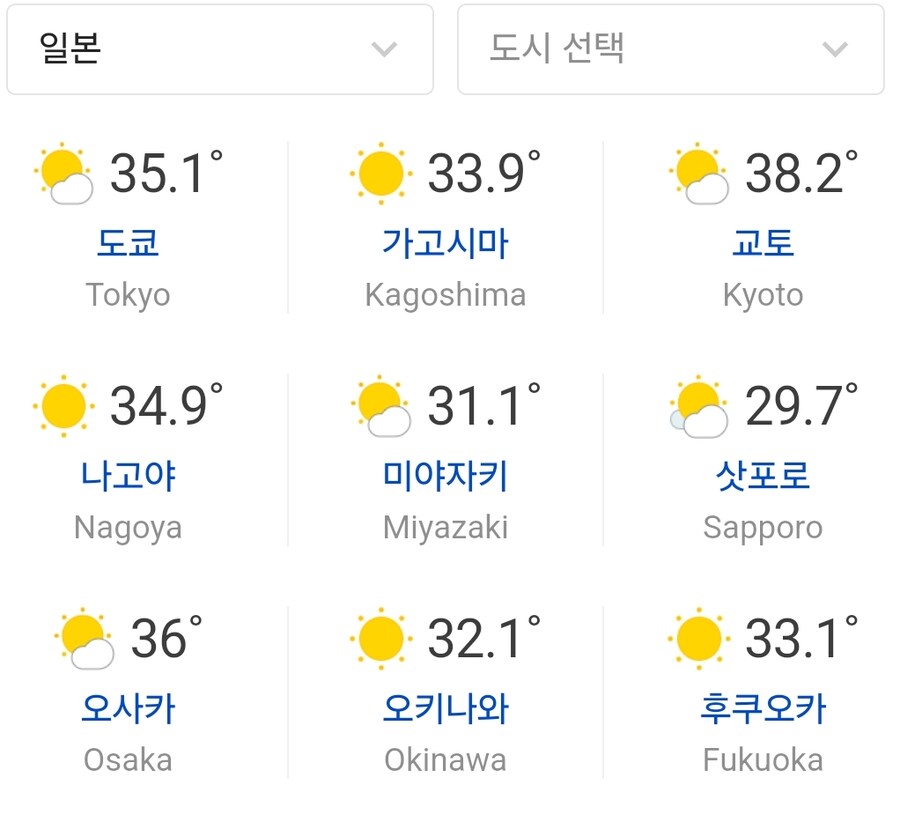The height and width of the screenshot is (822, 900).
Task: Select the sun-behind-cloud icon for Kyoto
Action: (x=701, y=172)
